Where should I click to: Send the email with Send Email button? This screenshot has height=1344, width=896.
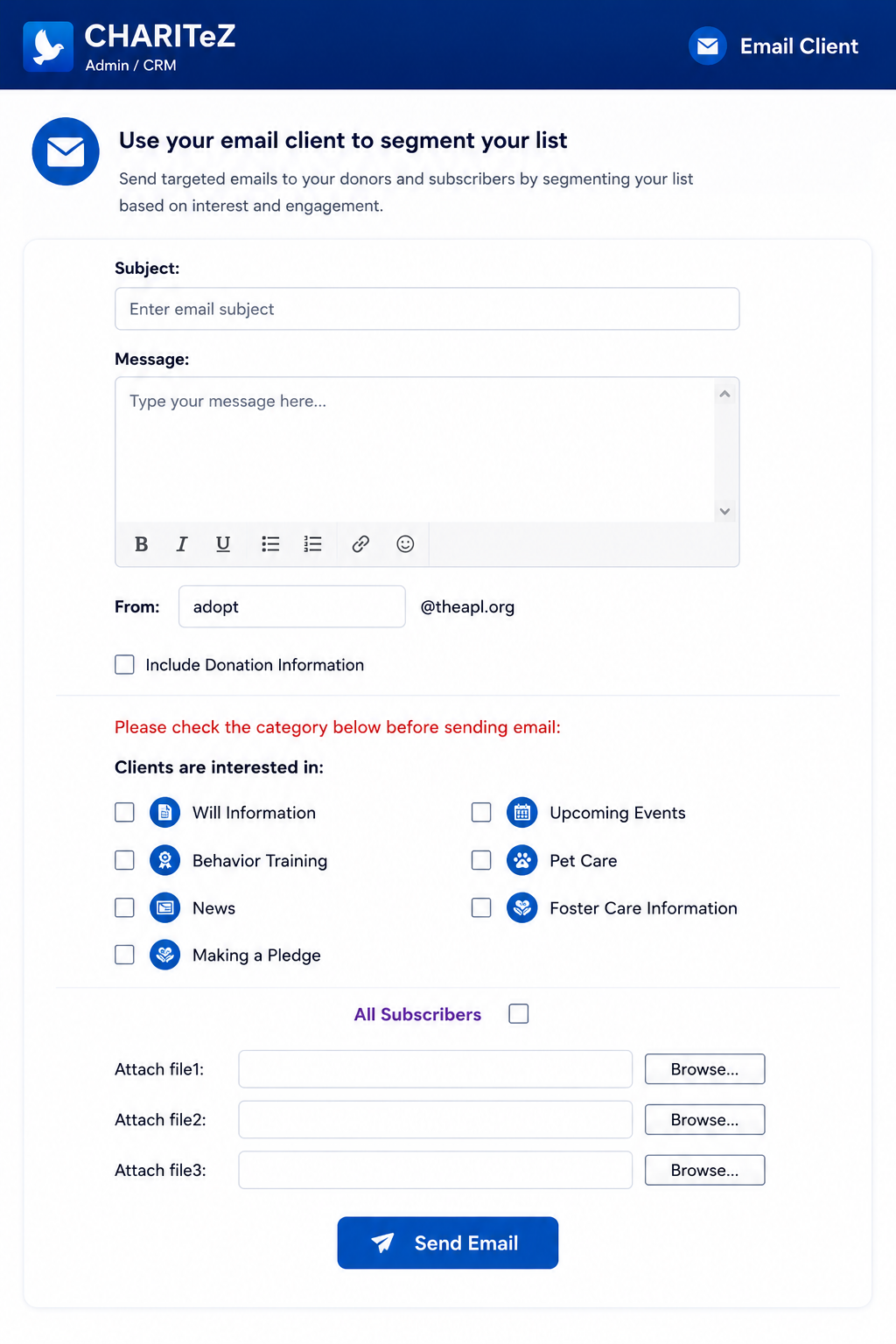coord(448,1242)
